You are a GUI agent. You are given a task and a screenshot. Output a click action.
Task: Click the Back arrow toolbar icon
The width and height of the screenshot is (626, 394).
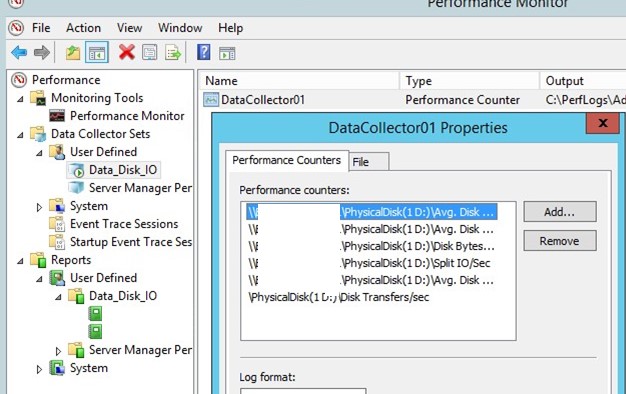click(x=19, y=52)
